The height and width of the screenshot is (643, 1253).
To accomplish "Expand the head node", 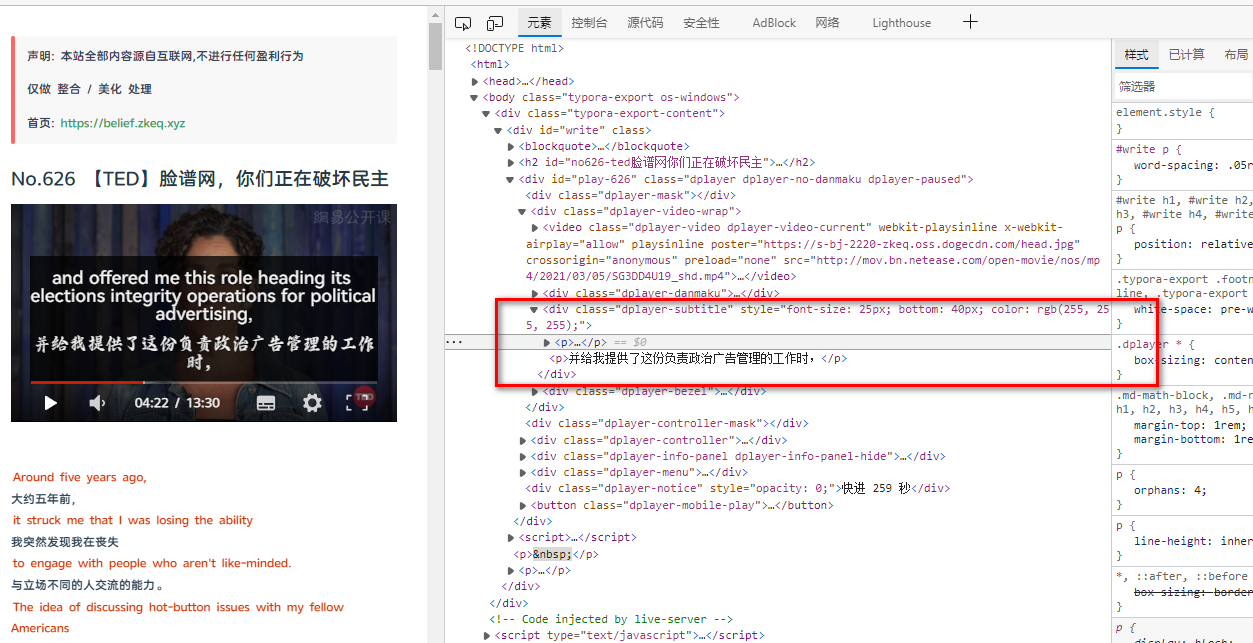I will pyautogui.click(x=476, y=81).
